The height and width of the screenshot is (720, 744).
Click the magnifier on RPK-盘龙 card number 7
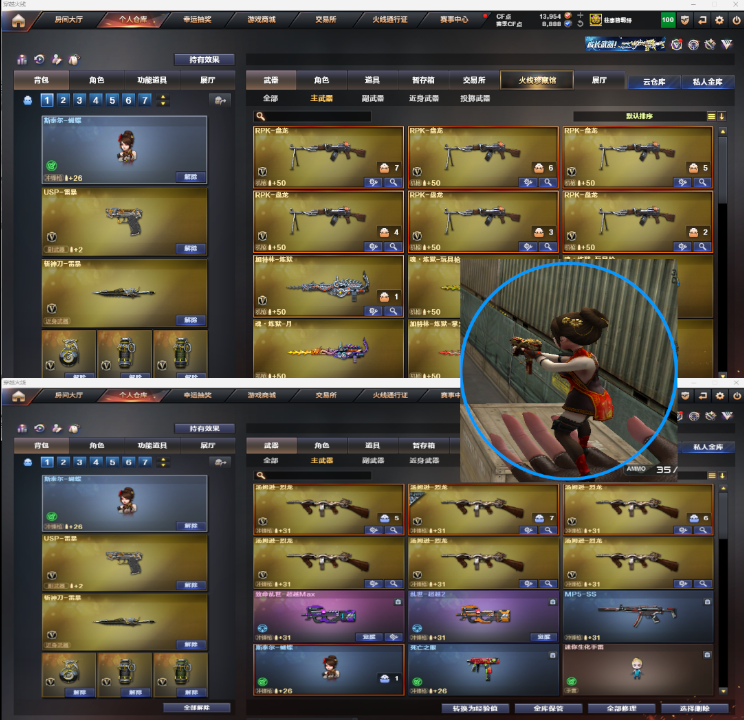[x=393, y=182]
